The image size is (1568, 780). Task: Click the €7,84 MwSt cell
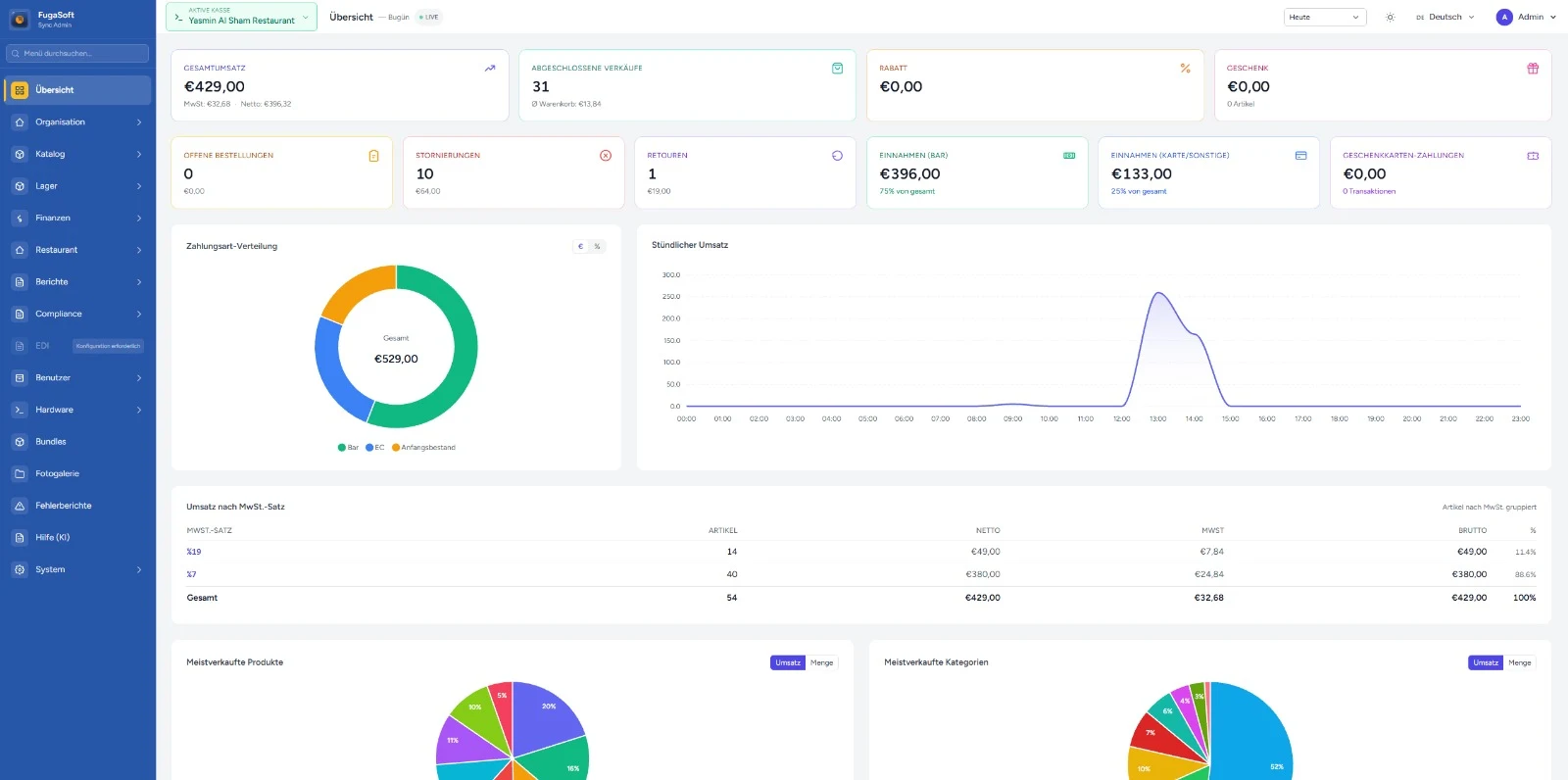point(1212,552)
